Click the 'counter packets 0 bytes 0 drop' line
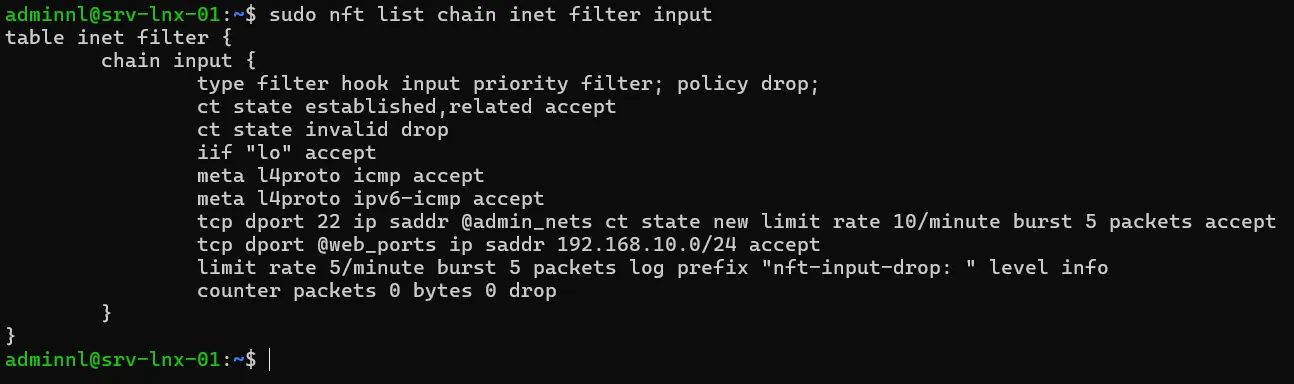 coord(377,291)
